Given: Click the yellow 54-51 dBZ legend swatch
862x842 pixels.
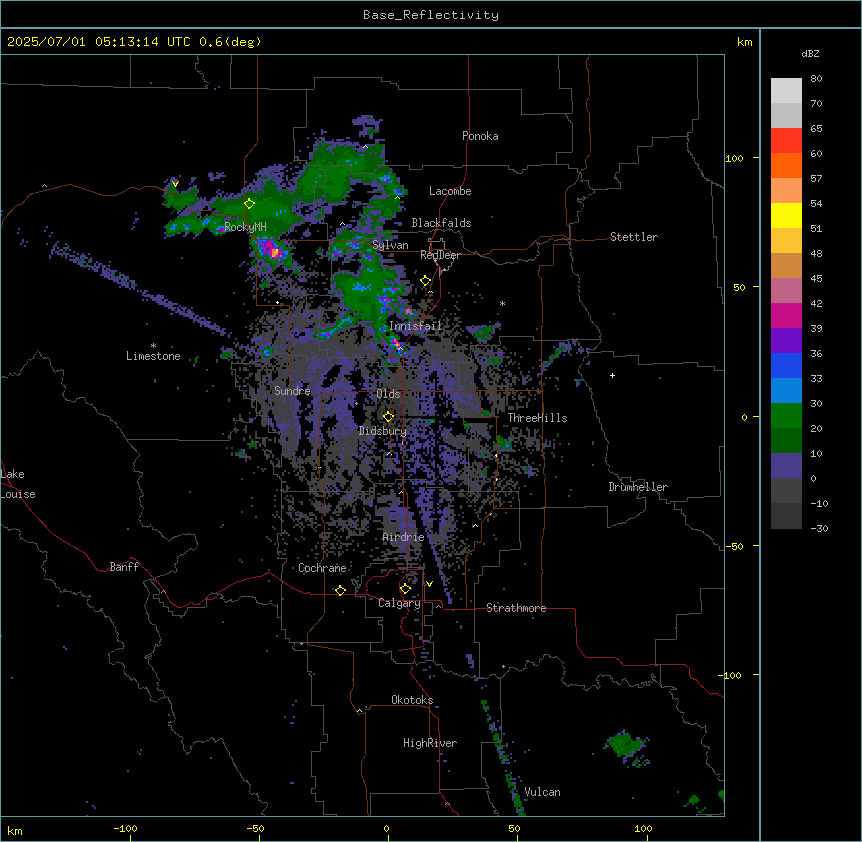Looking at the screenshot, I should tap(786, 216).
